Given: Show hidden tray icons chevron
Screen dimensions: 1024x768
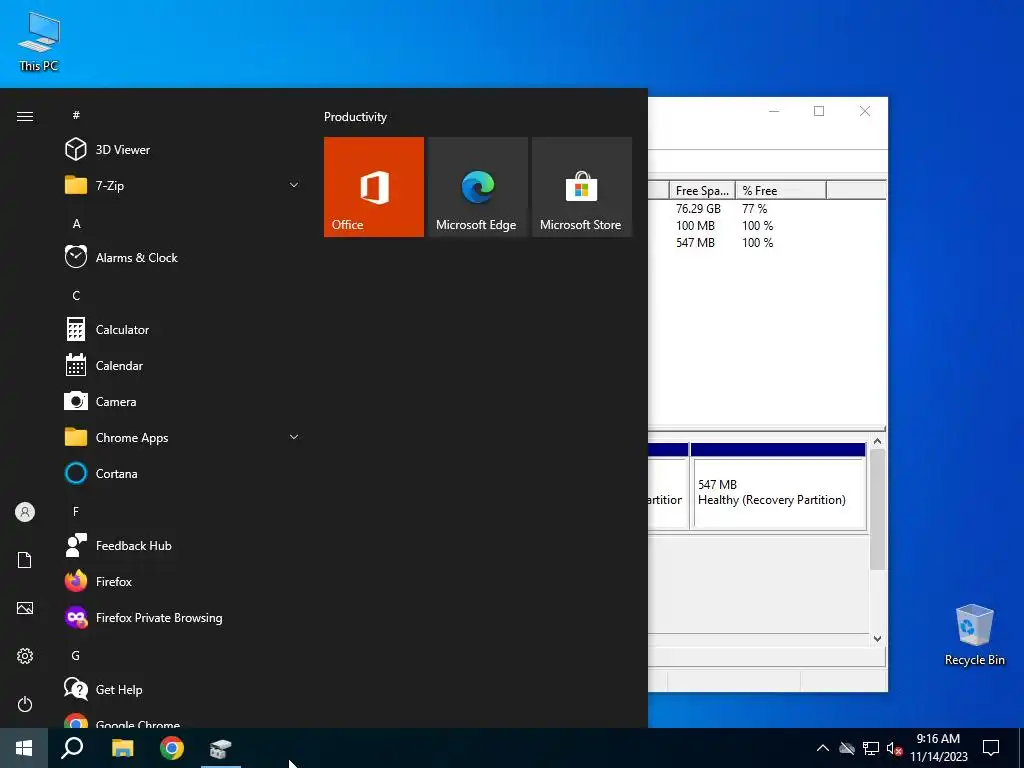Looking at the screenshot, I should [x=823, y=748].
